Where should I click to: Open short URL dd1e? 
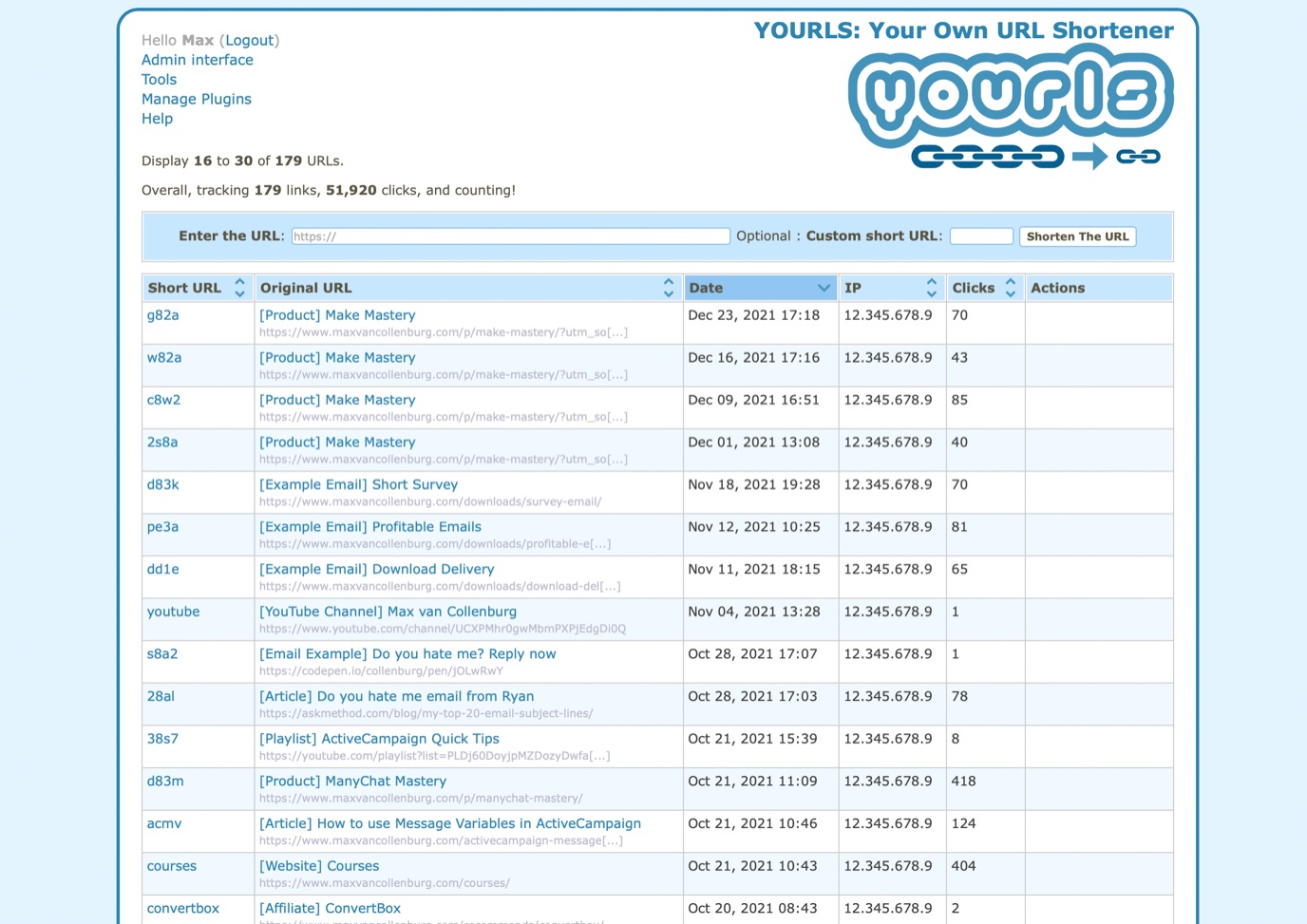point(162,570)
